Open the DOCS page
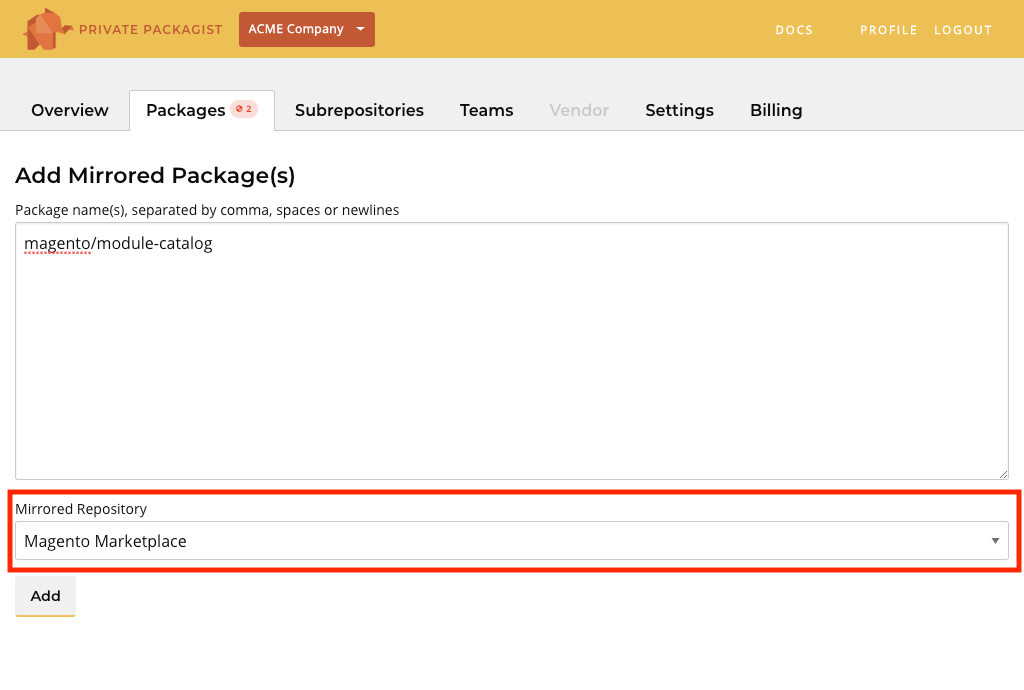The width and height of the screenshot is (1024, 690). click(x=794, y=30)
